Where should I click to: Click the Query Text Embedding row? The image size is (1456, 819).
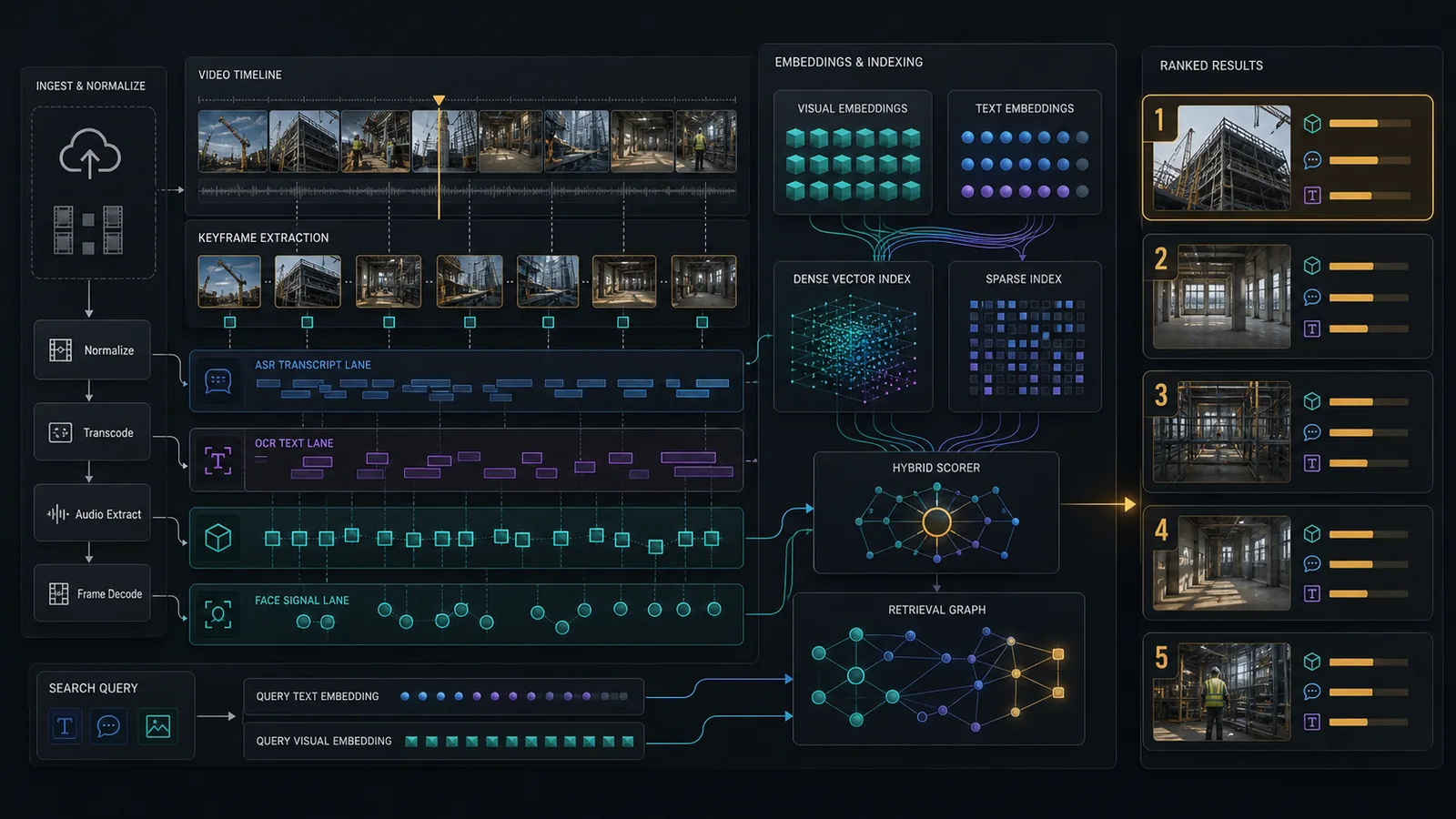coord(444,696)
